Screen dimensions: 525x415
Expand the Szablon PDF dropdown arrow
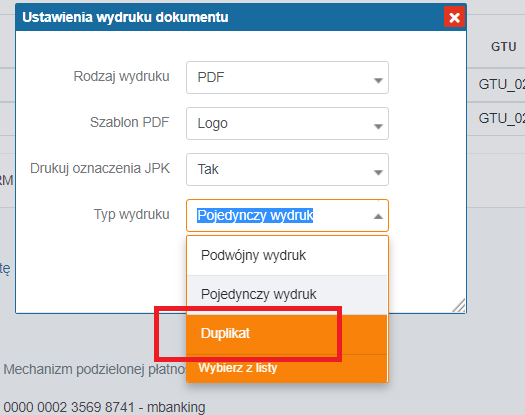click(378, 126)
